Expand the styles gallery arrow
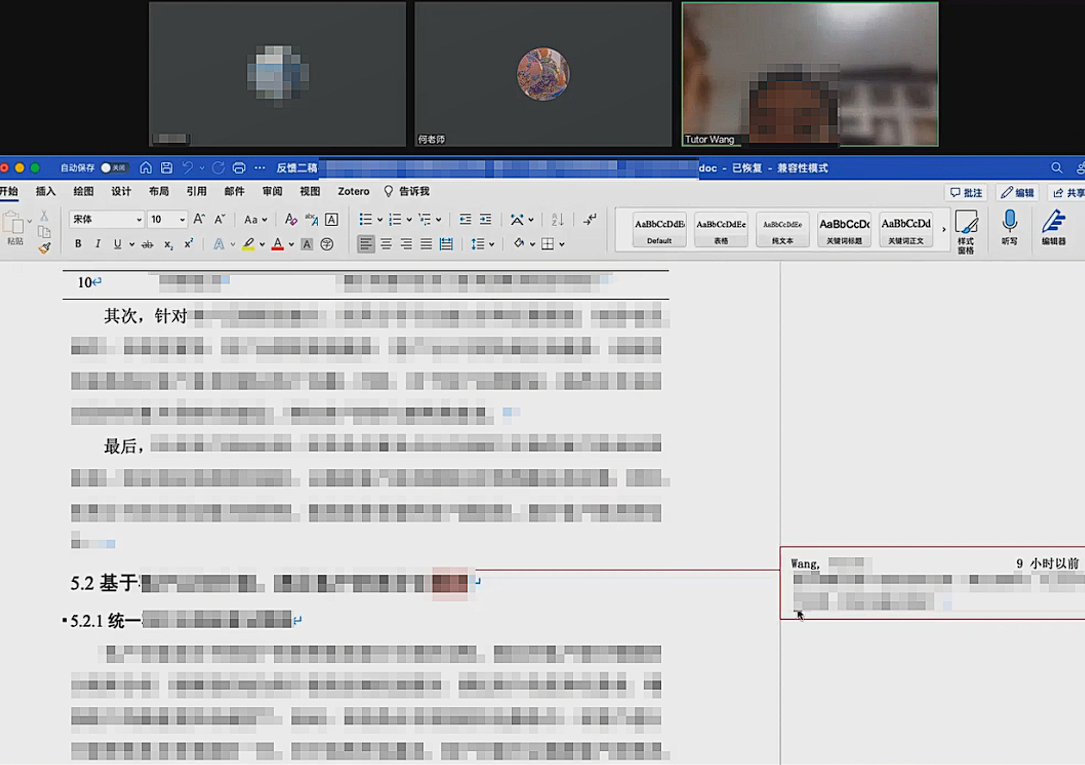1085x765 pixels. (x=943, y=230)
